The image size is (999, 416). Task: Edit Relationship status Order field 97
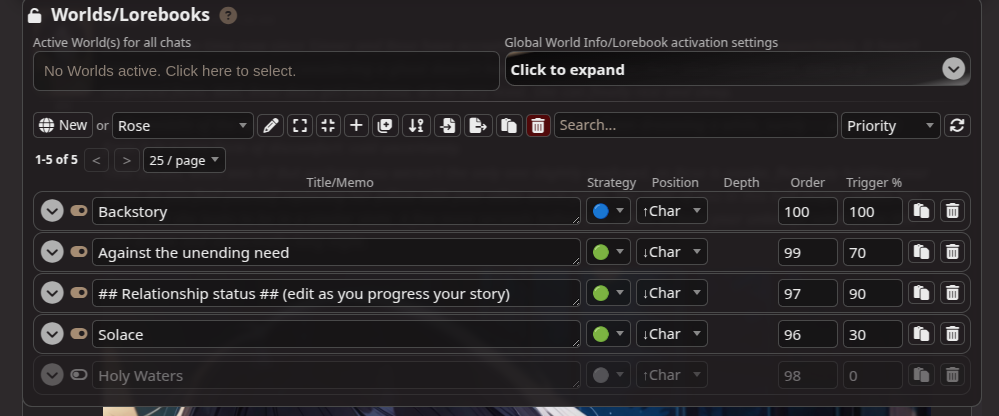(807, 293)
